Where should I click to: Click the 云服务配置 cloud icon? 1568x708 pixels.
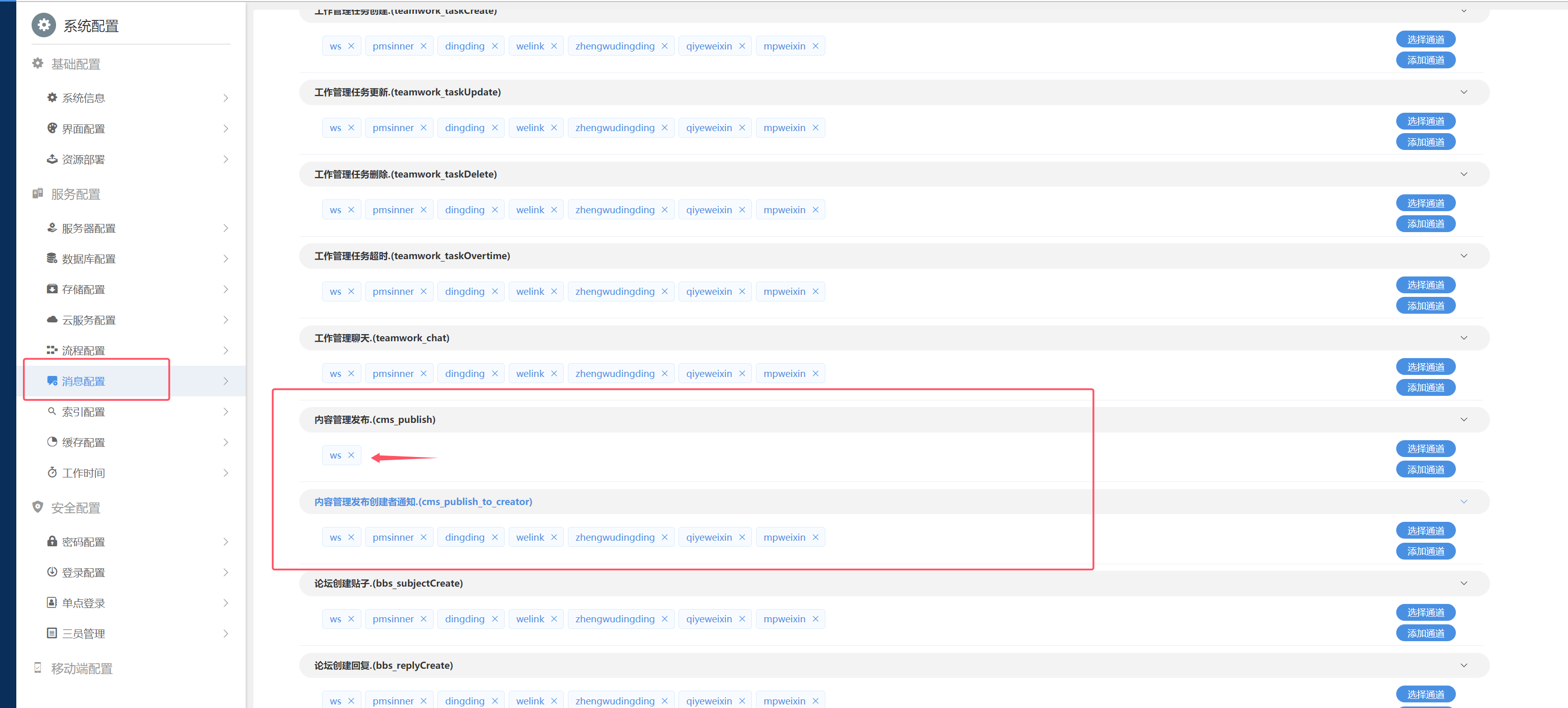point(51,319)
